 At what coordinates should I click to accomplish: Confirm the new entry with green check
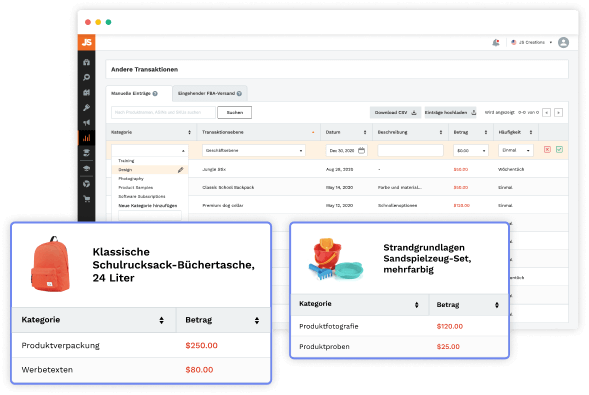coord(559,149)
